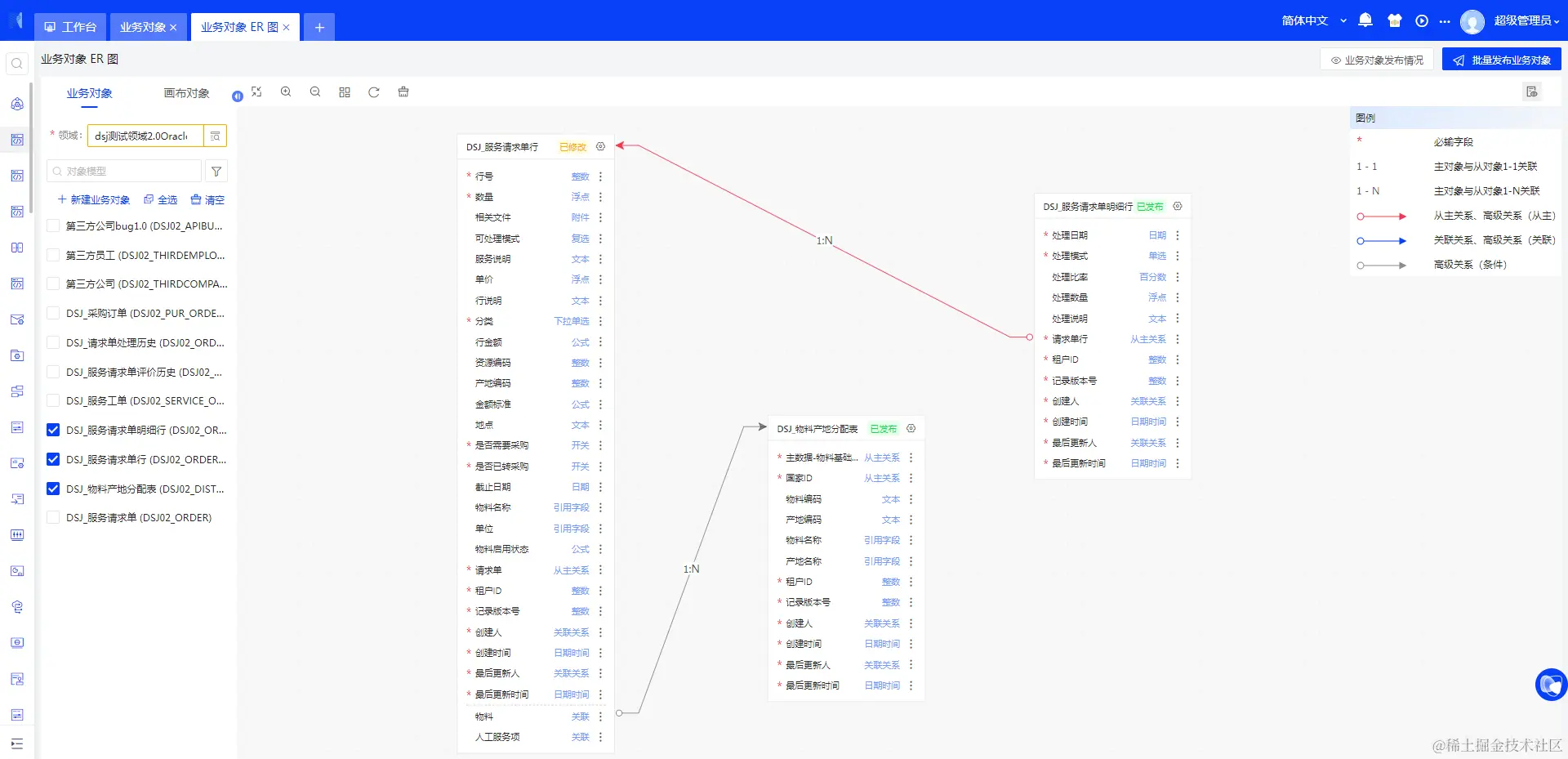Image resolution: width=1568 pixels, height=759 pixels.
Task: Open options menu for 处理模式 field
Action: coord(1178,256)
